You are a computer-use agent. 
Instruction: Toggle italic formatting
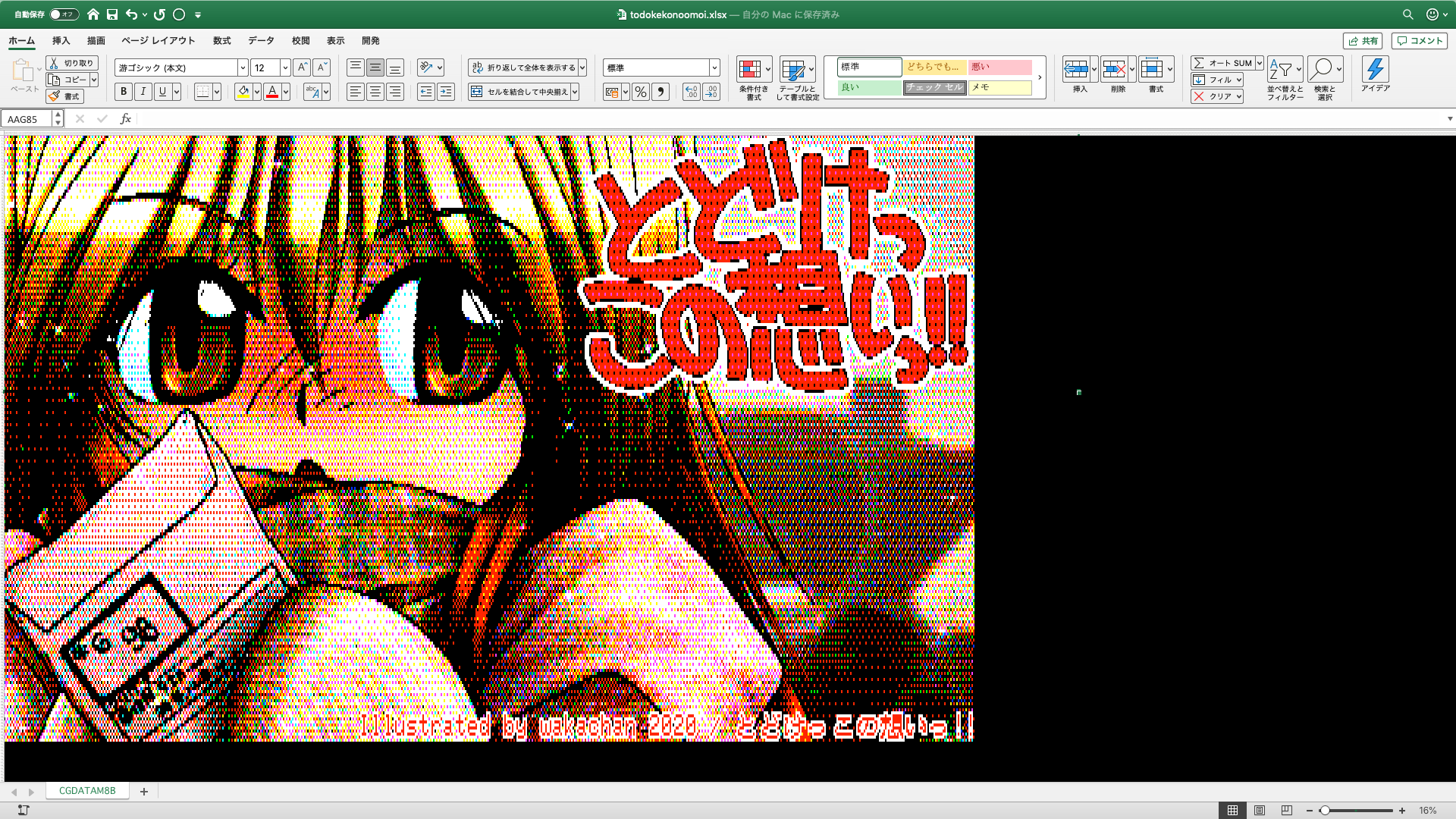[143, 92]
